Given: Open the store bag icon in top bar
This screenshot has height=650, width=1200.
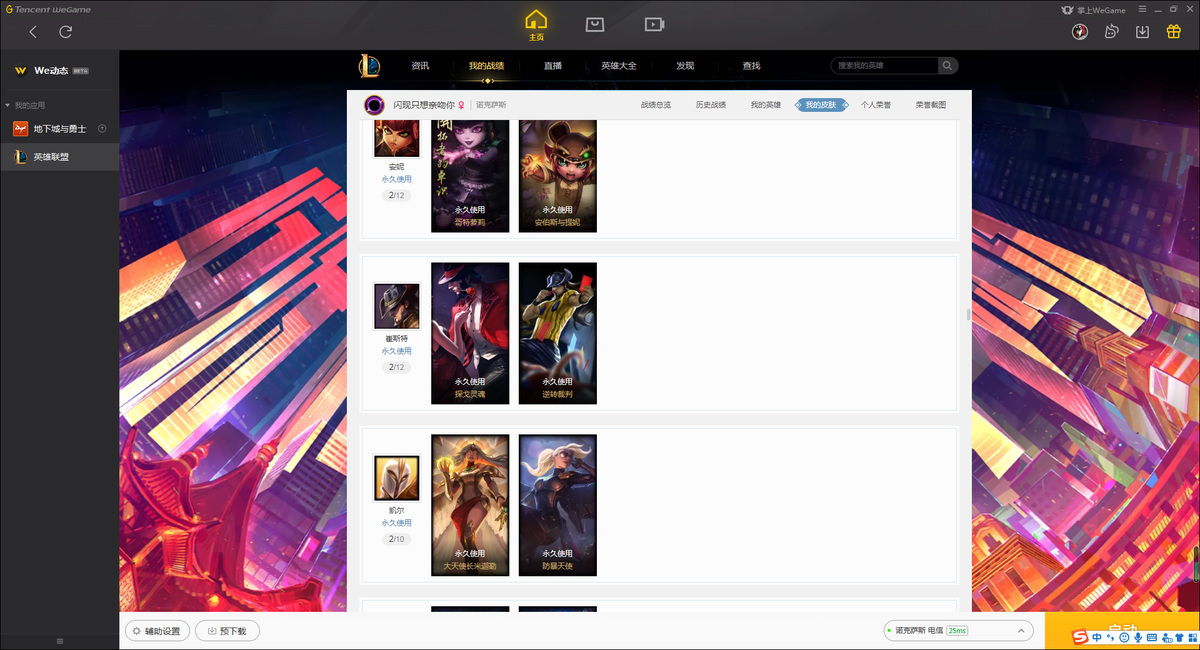Looking at the screenshot, I should [x=595, y=24].
